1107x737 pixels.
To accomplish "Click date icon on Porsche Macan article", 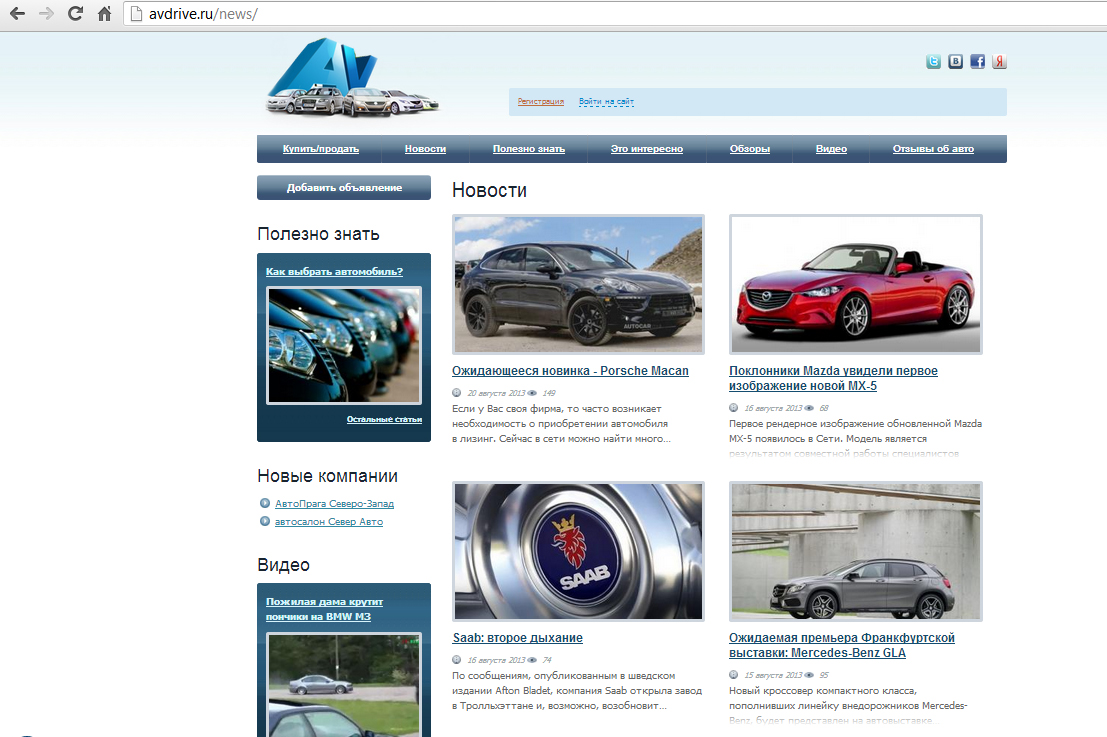I will tap(457, 393).
